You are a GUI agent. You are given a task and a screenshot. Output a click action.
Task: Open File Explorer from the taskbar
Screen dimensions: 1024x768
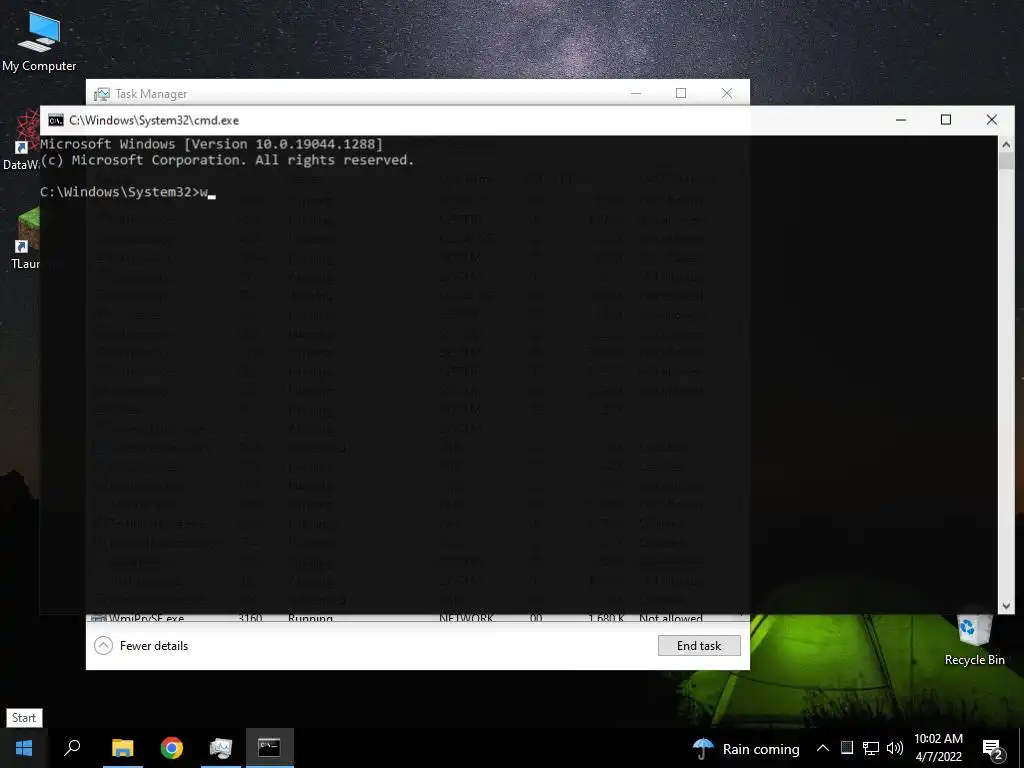click(122, 748)
